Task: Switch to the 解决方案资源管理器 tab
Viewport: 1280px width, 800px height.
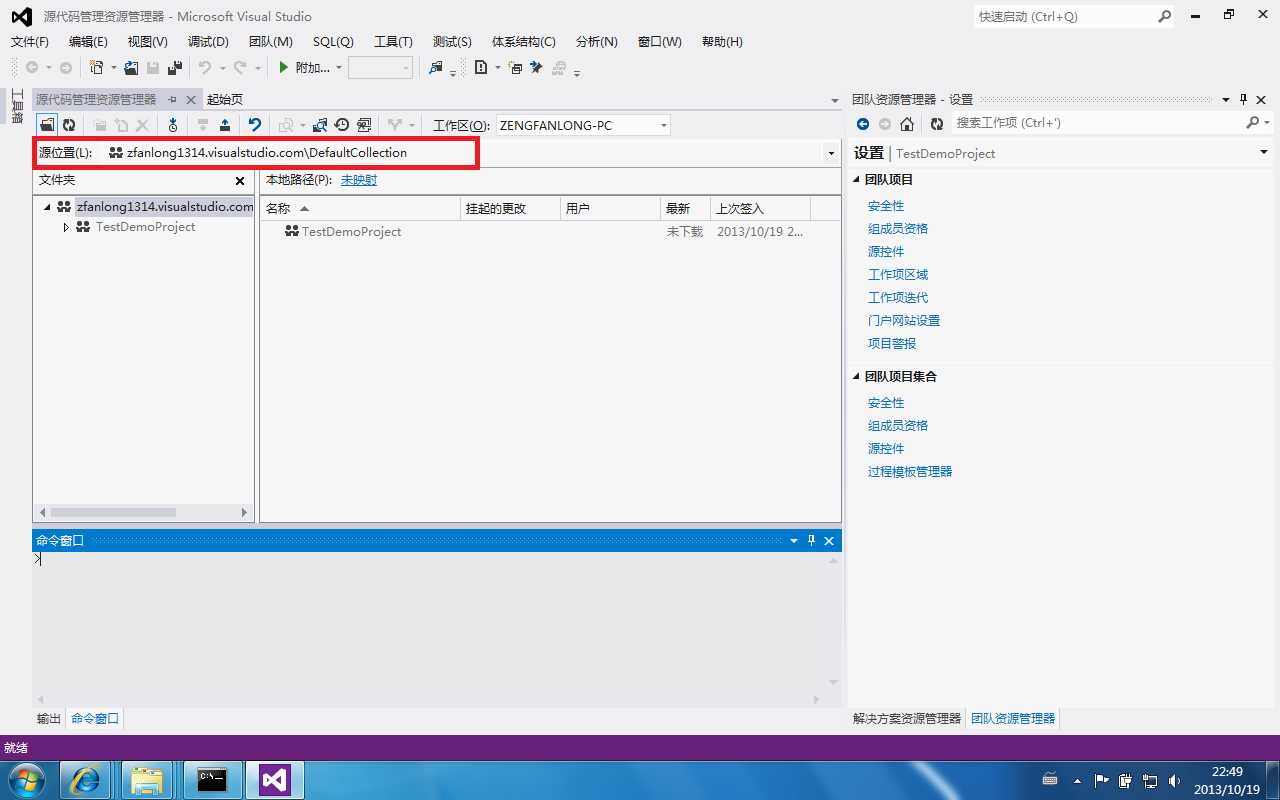Action: (907, 719)
